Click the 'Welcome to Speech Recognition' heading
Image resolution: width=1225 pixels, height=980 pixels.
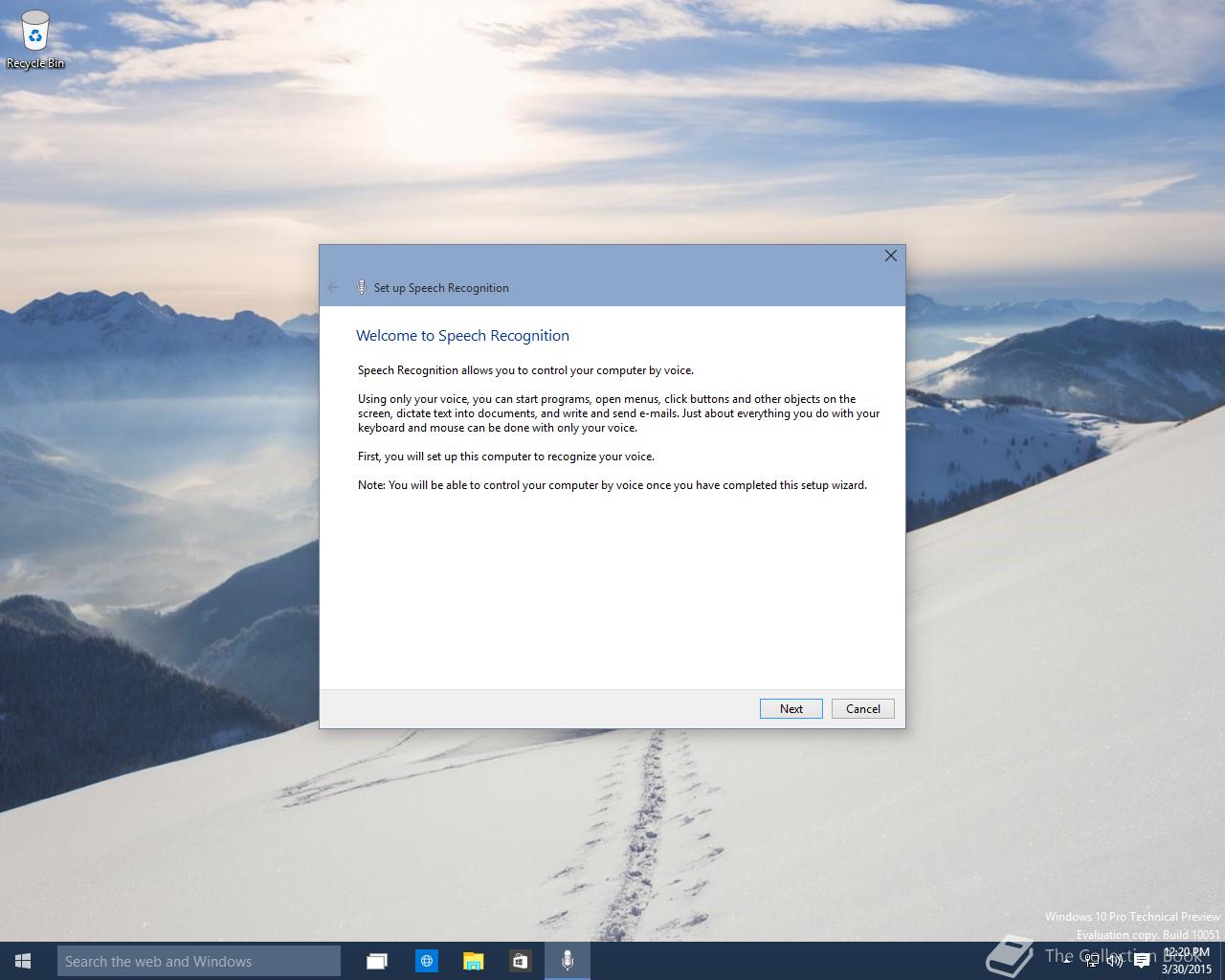[462, 336]
